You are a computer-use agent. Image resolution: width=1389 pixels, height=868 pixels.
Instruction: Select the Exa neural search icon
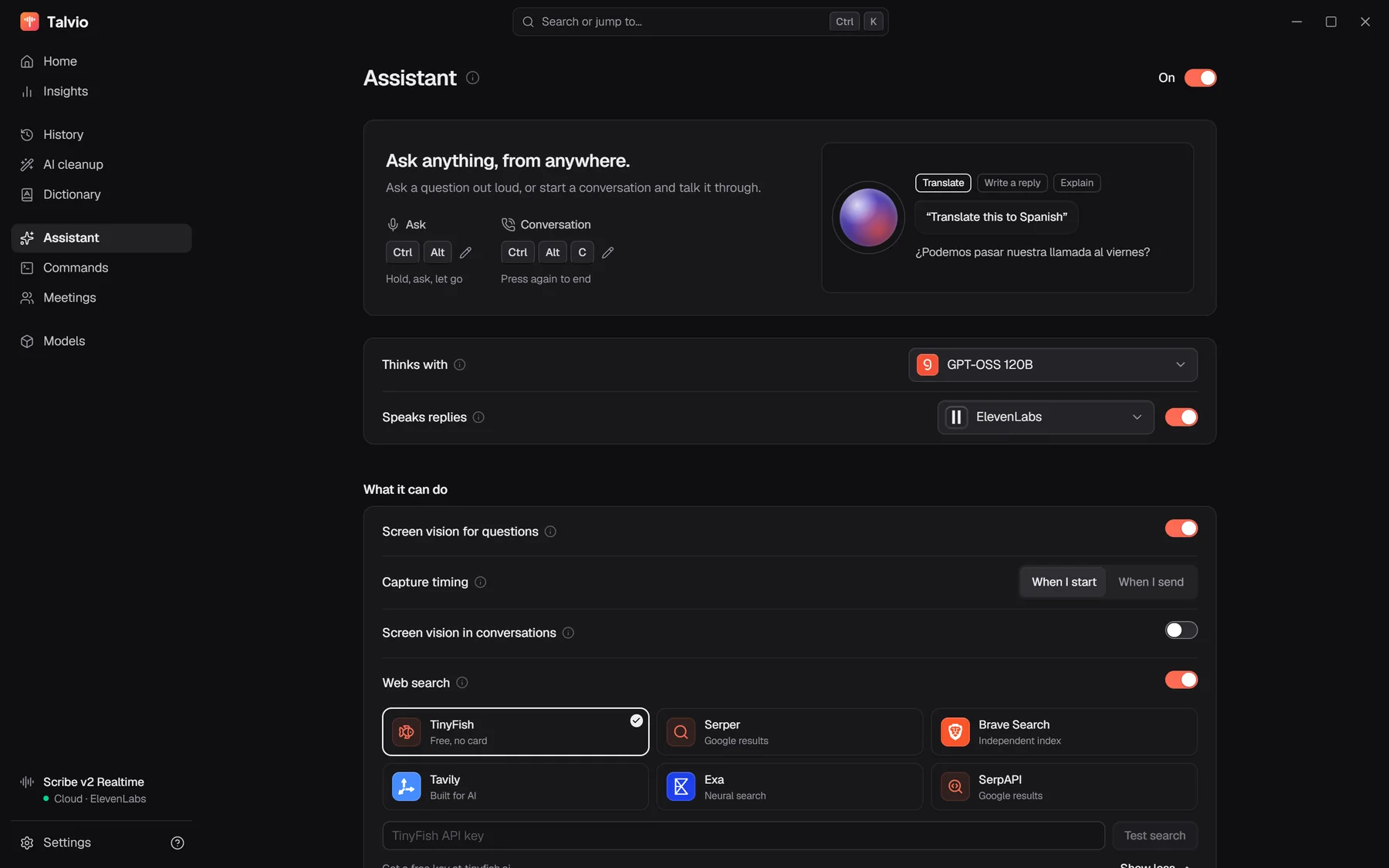tap(681, 787)
